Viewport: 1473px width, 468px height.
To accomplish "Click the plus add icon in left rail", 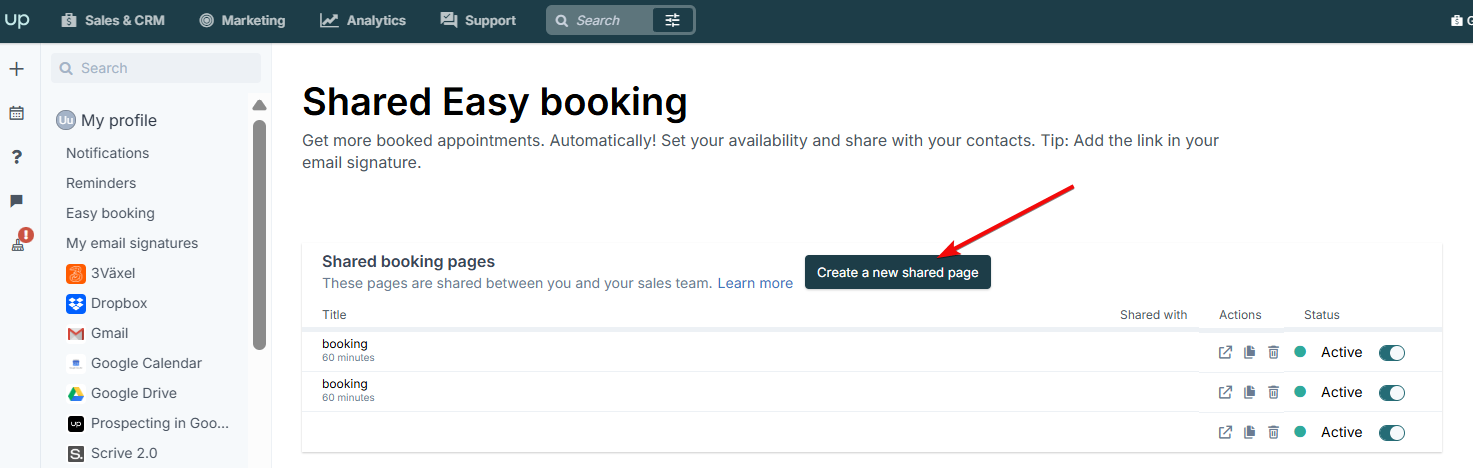I will coord(16,69).
